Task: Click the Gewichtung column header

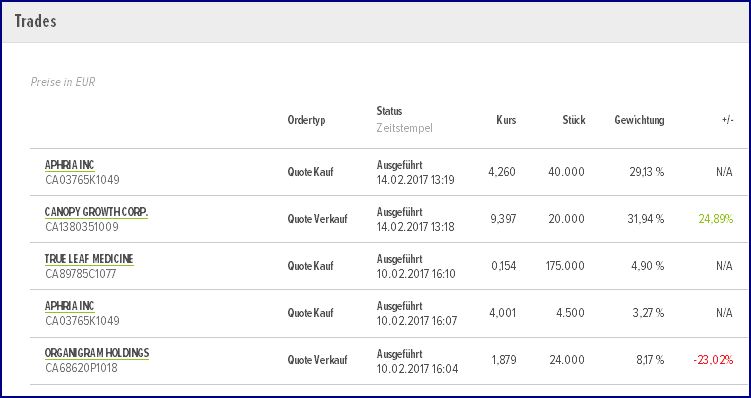Action: 639,120
